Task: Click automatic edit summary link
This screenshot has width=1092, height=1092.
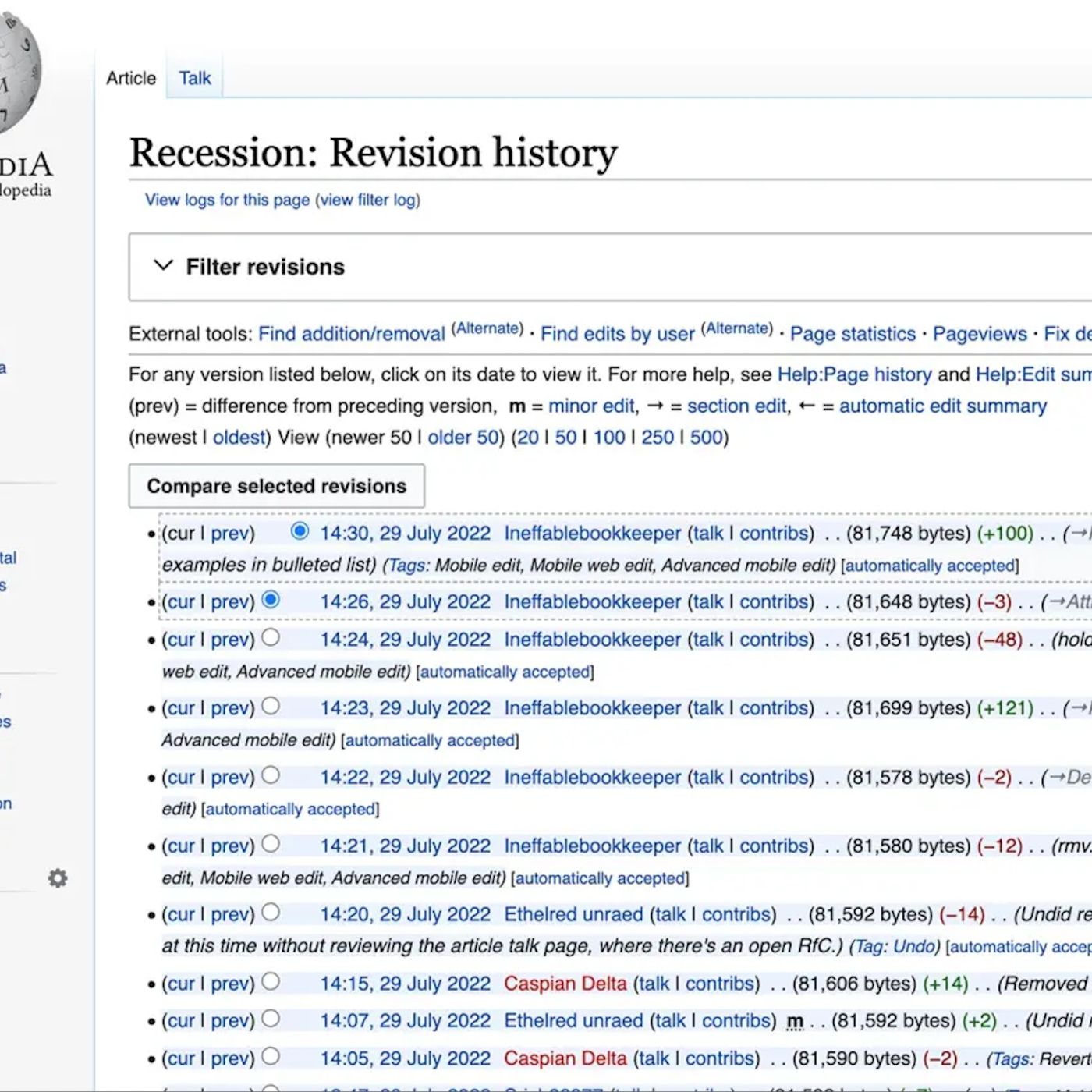Action: coord(942,406)
